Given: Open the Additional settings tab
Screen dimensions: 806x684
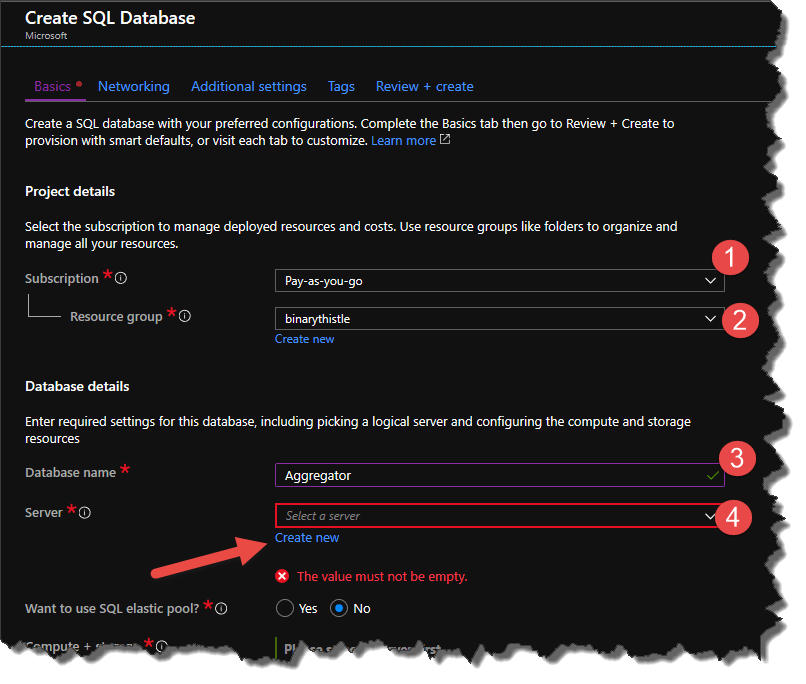Looking at the screenshot, I should point(248,86).
